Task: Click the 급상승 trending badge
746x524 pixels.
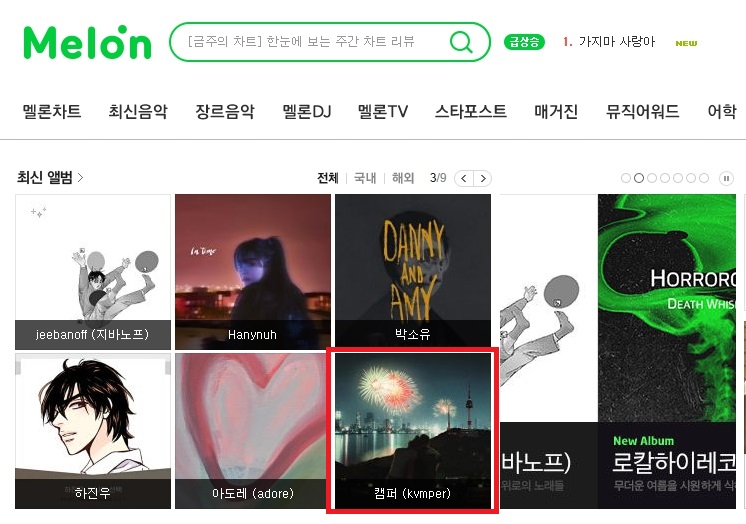Action: click(524, 42)
